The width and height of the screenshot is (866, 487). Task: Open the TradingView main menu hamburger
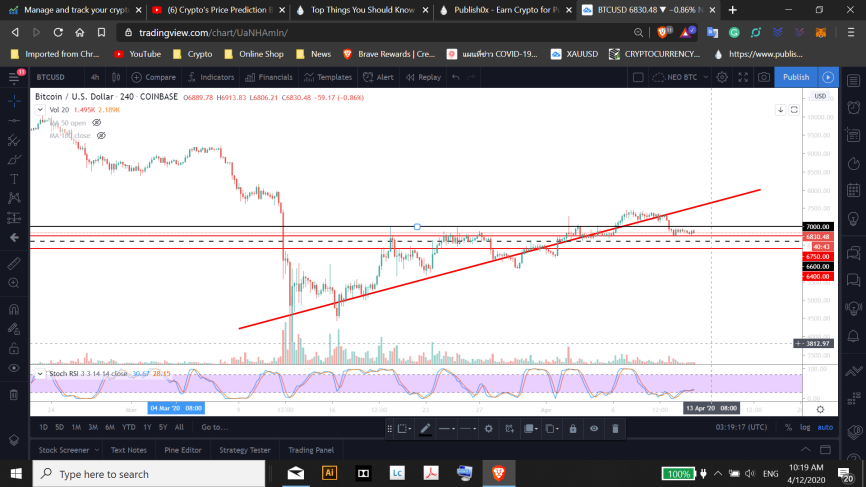pyautogui.click(x=14, y=77)
